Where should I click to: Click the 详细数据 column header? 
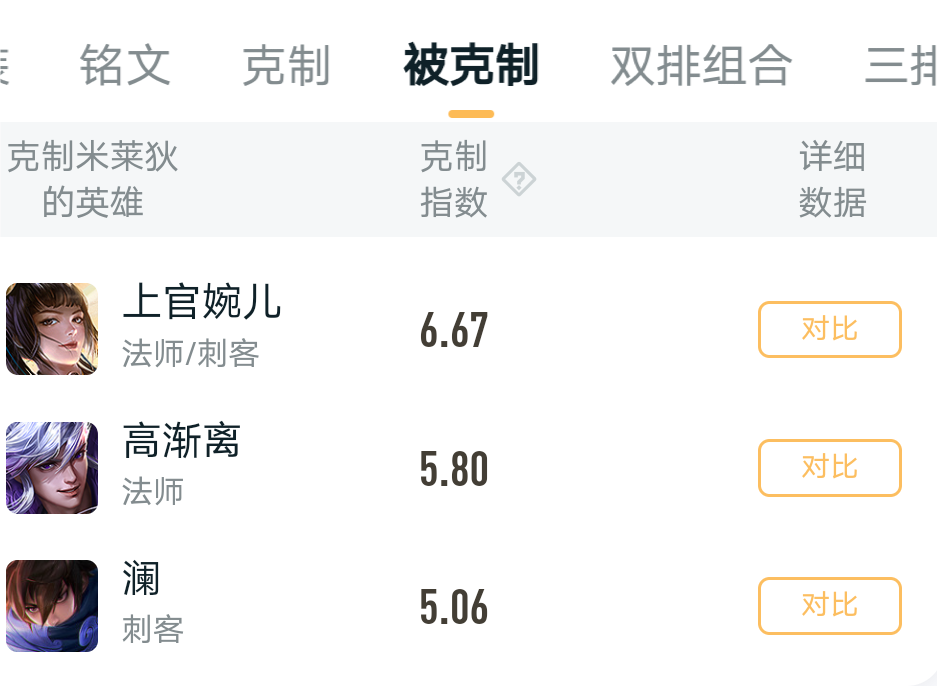coord(832,179)
